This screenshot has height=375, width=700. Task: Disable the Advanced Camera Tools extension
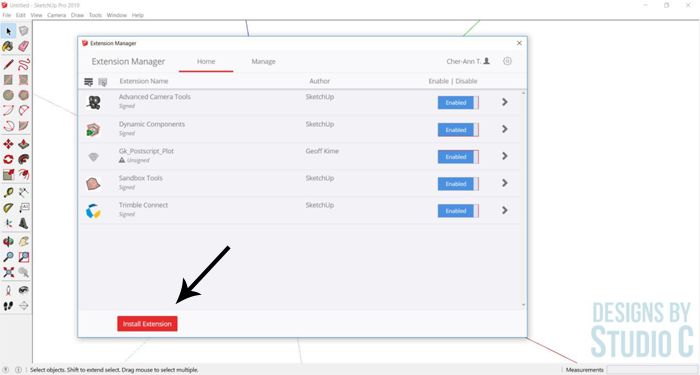click(x=458, y=103)
